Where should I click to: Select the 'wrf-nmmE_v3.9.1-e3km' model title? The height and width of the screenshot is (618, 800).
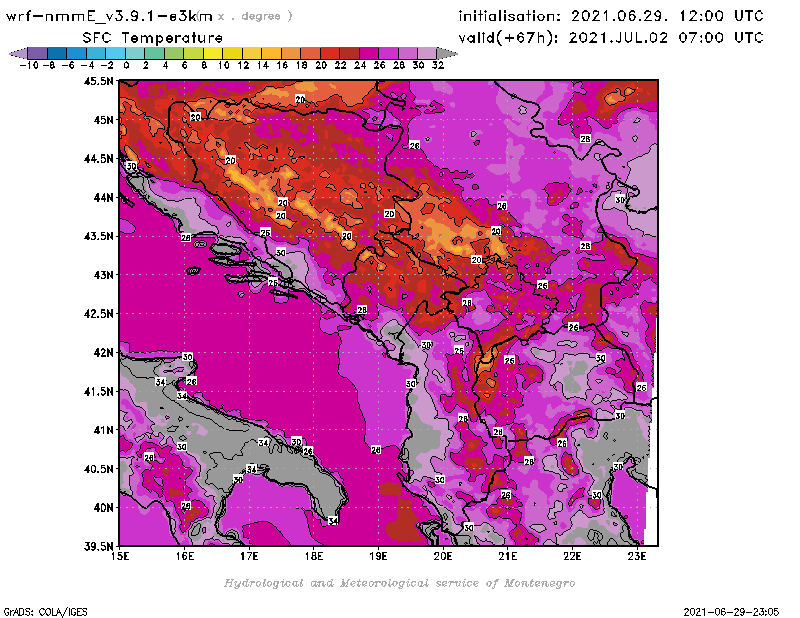coord(109,16)
